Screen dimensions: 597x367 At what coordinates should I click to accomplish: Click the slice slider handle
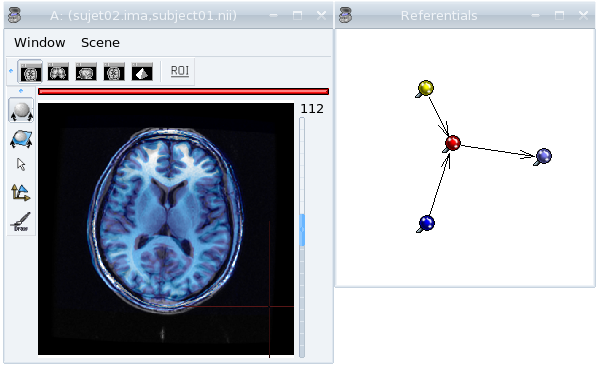(x=302, y=230)
